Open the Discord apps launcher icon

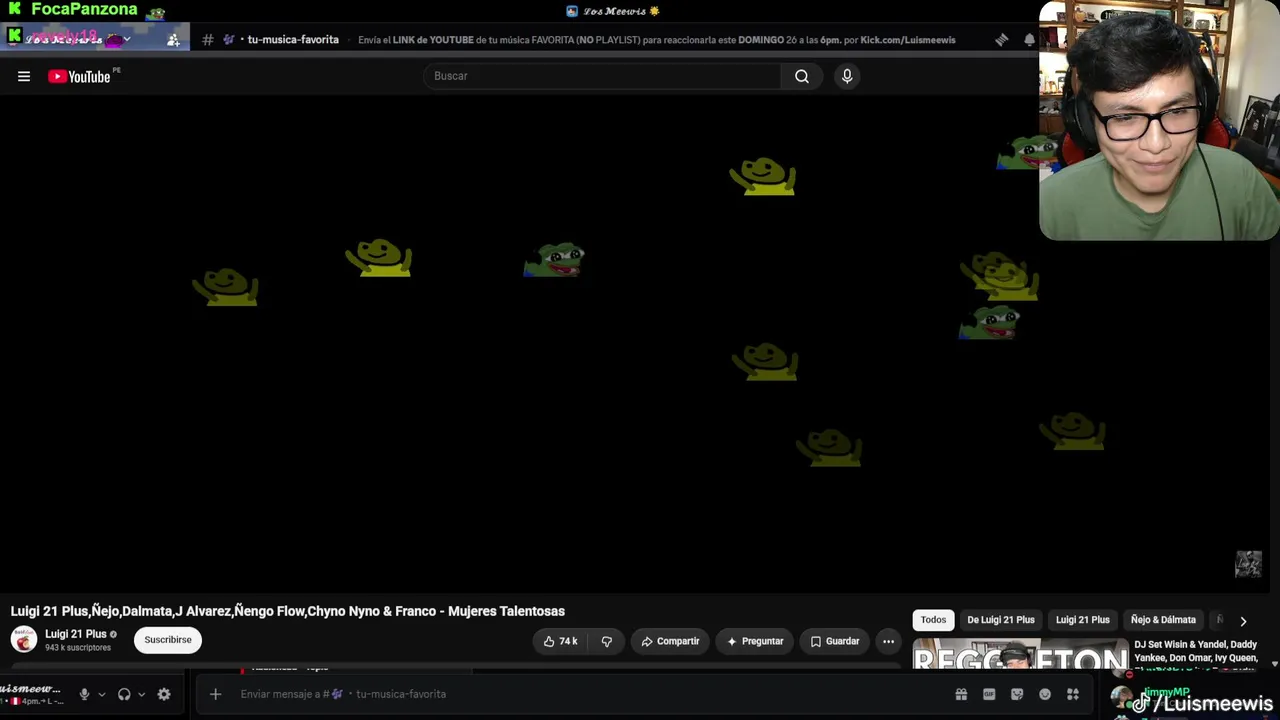(x=1073, y=694)
